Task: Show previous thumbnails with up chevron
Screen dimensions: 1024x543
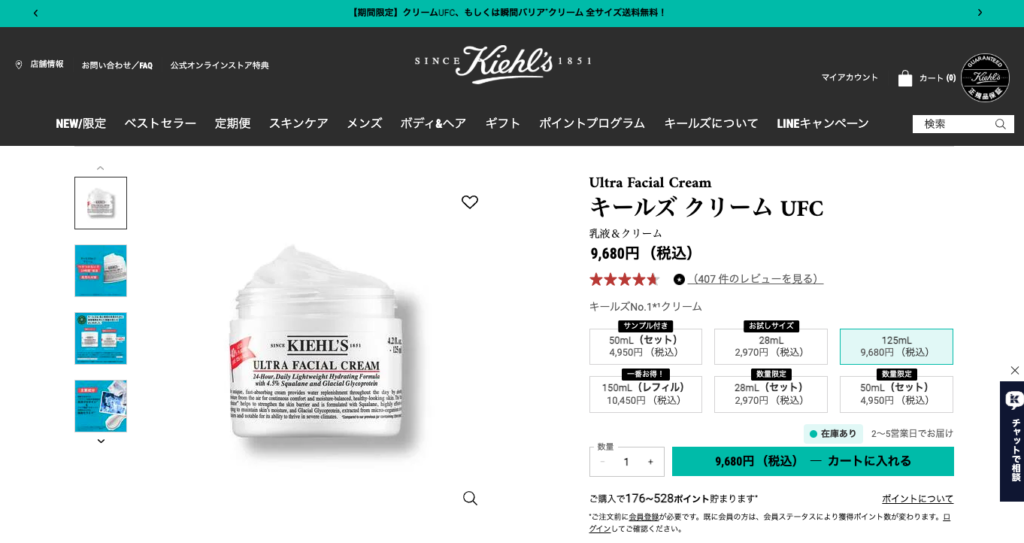Action: [101, 169]
